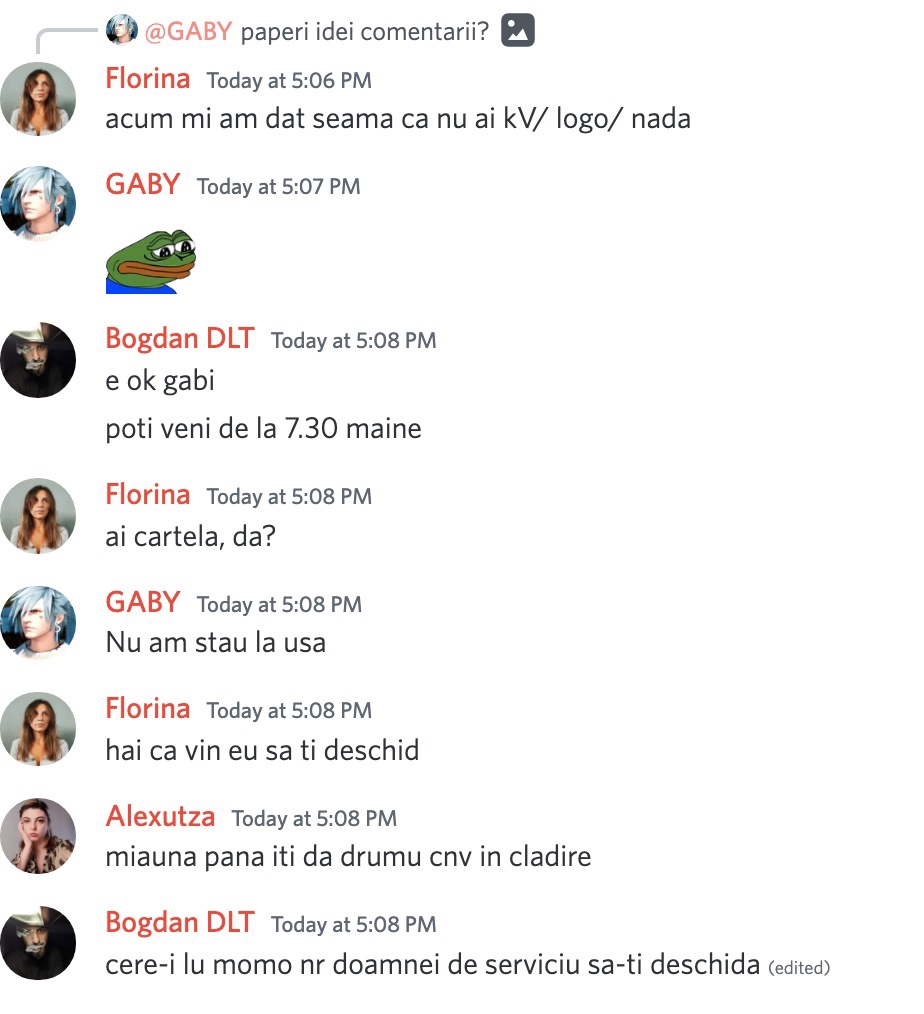Open the image attachment icon in reply preview
Viewport: 924px width, 1014px height.
tap(517, 30)
